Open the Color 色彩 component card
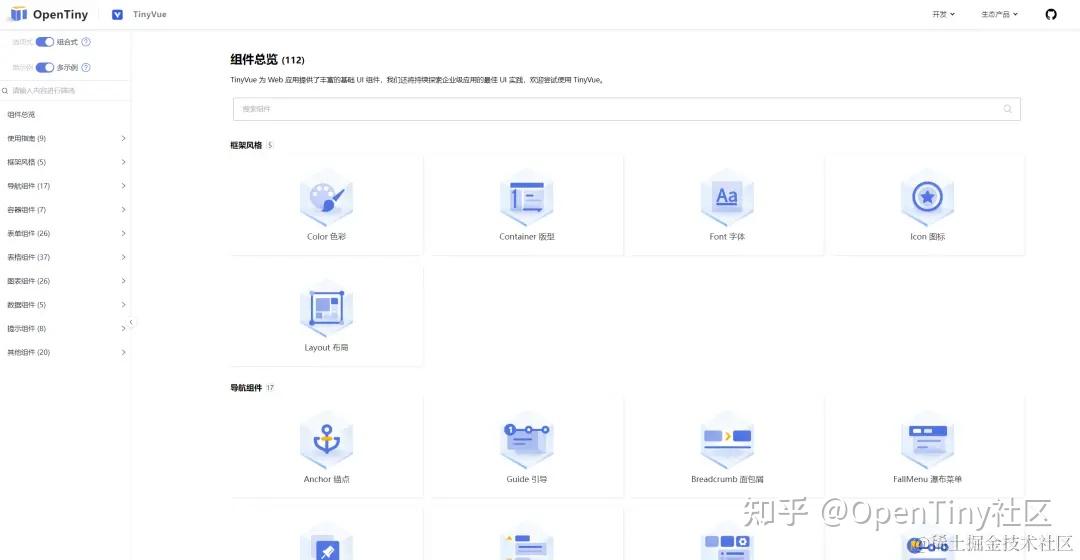Viewport: 1080px width, 560px height. coord(326,205)
